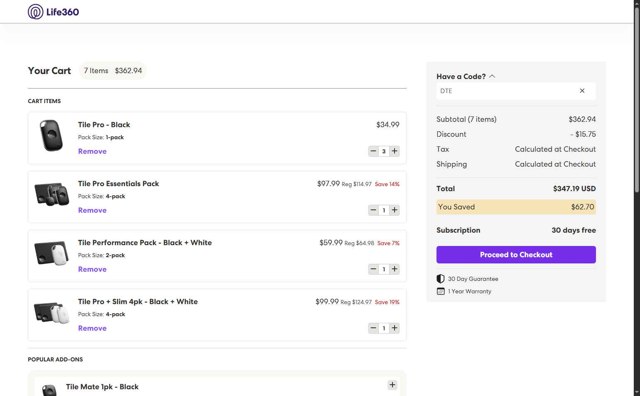Click the $347.19 USD total value
The height and width of the screenshot is (396, 640).
click(574, 189)
